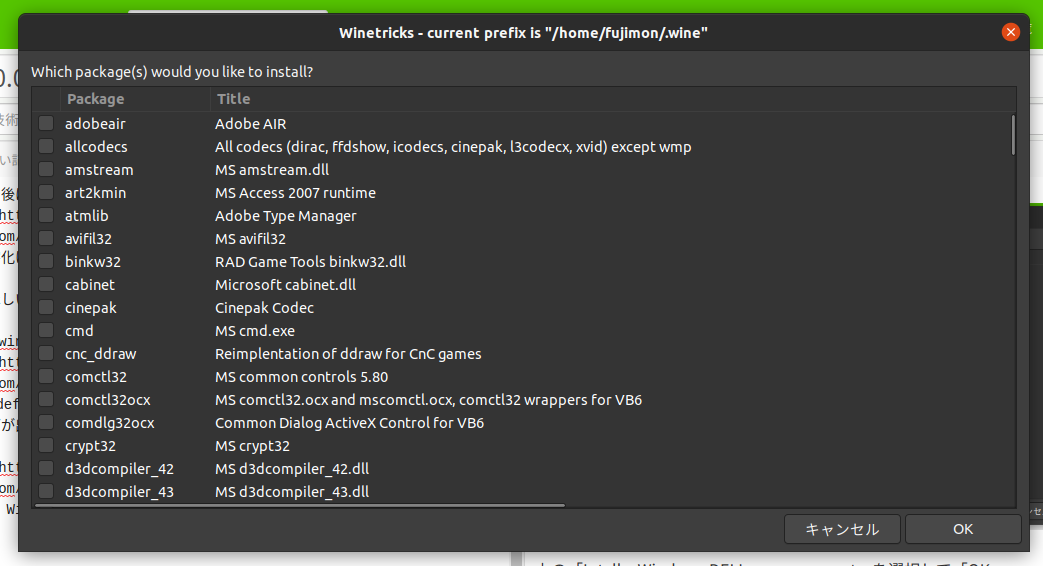The image size is (1043, 566).
Task: Tick the crypt32 checkbox
Action: point(46,446)
